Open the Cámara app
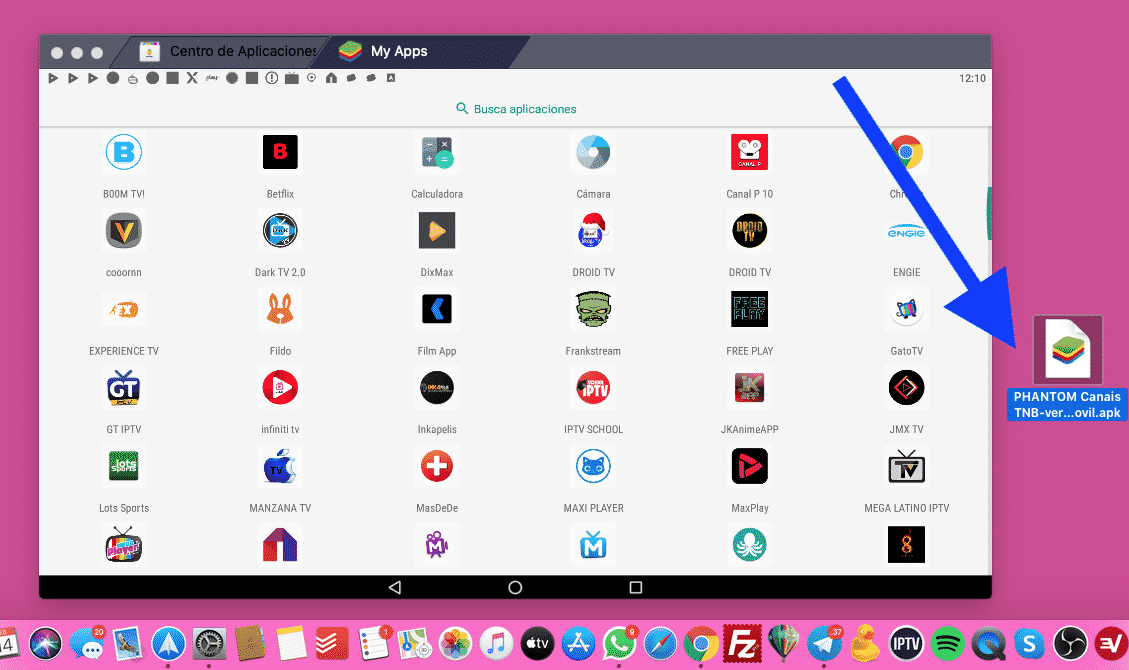 click(593, 152)
